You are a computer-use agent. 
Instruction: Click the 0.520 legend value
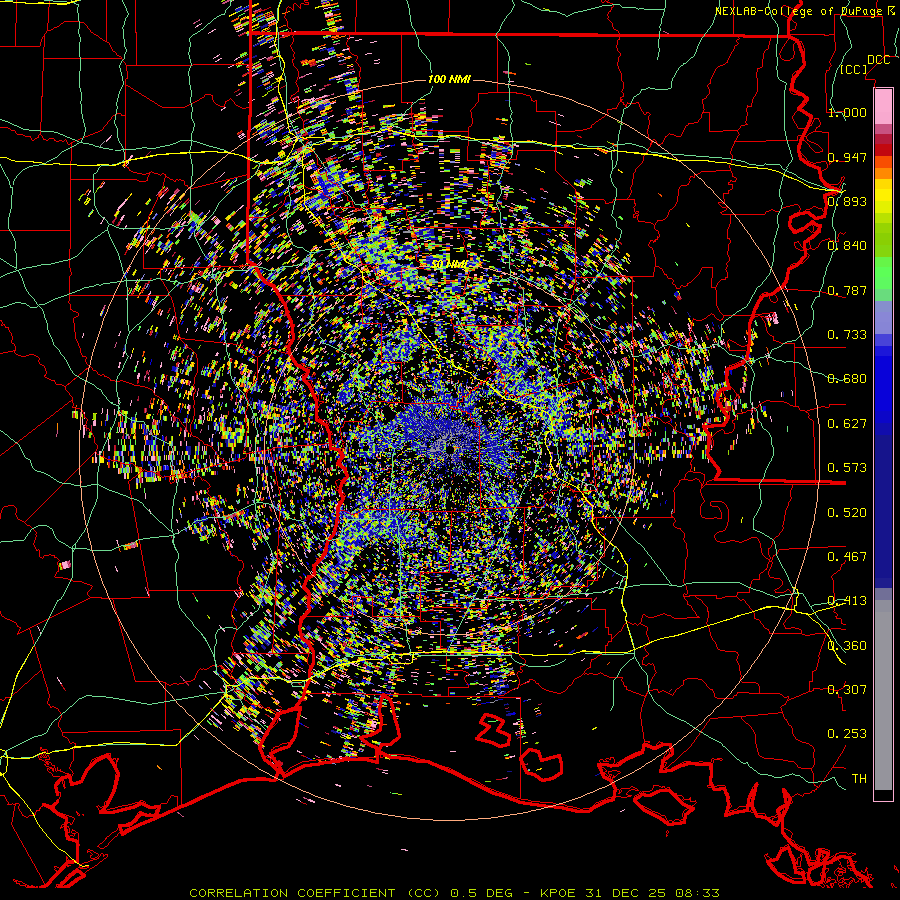click(x=847, y=513)
